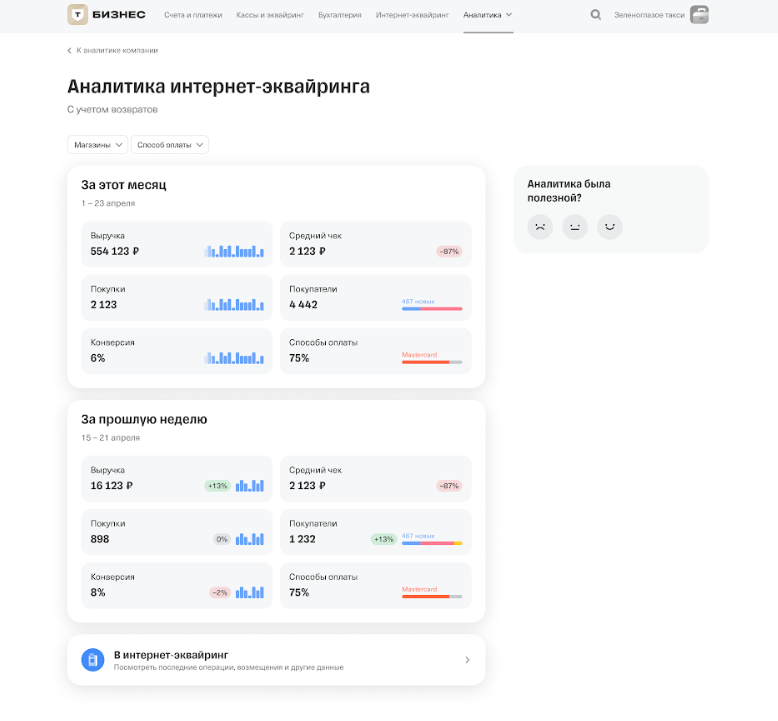Screen dimensions: 778x721
Task: Expand the Аналитика menu in the header
Action: (487, 15)
